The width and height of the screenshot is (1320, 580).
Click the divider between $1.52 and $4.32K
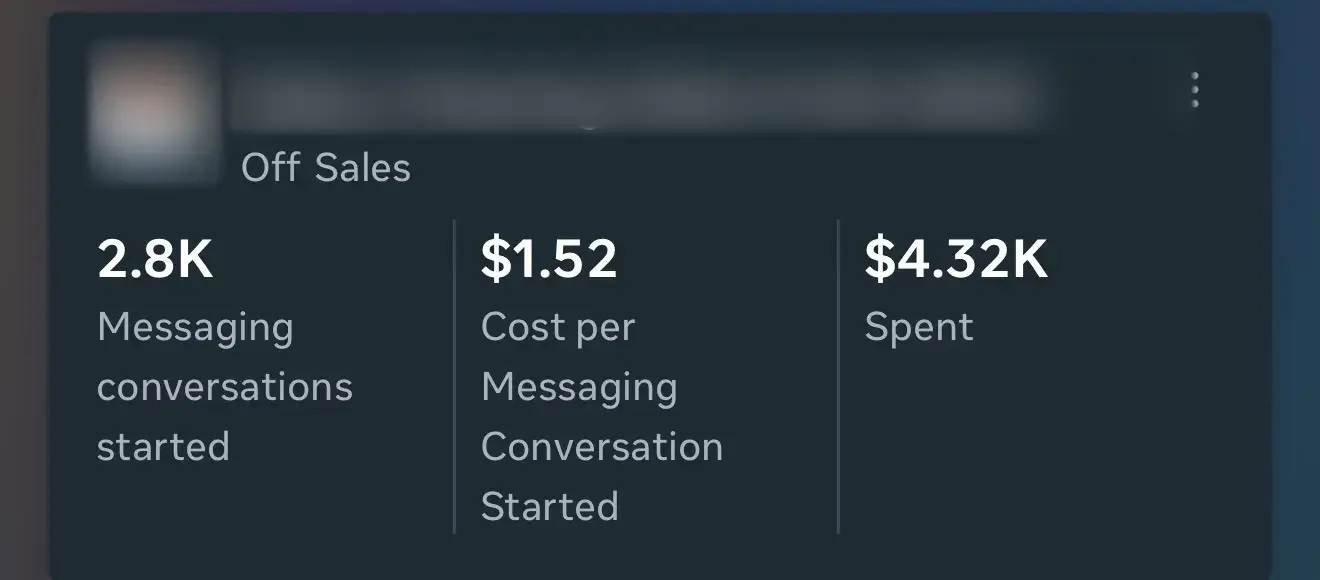[x=838, y=376]
